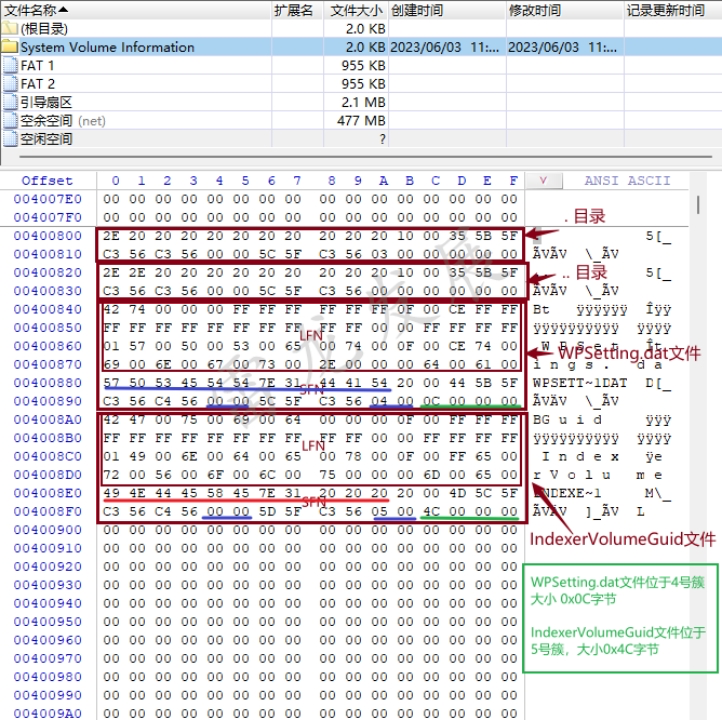Click the 955 KB size of FAT 2
This screenshot has width=722, height=720.
[363, 84]
